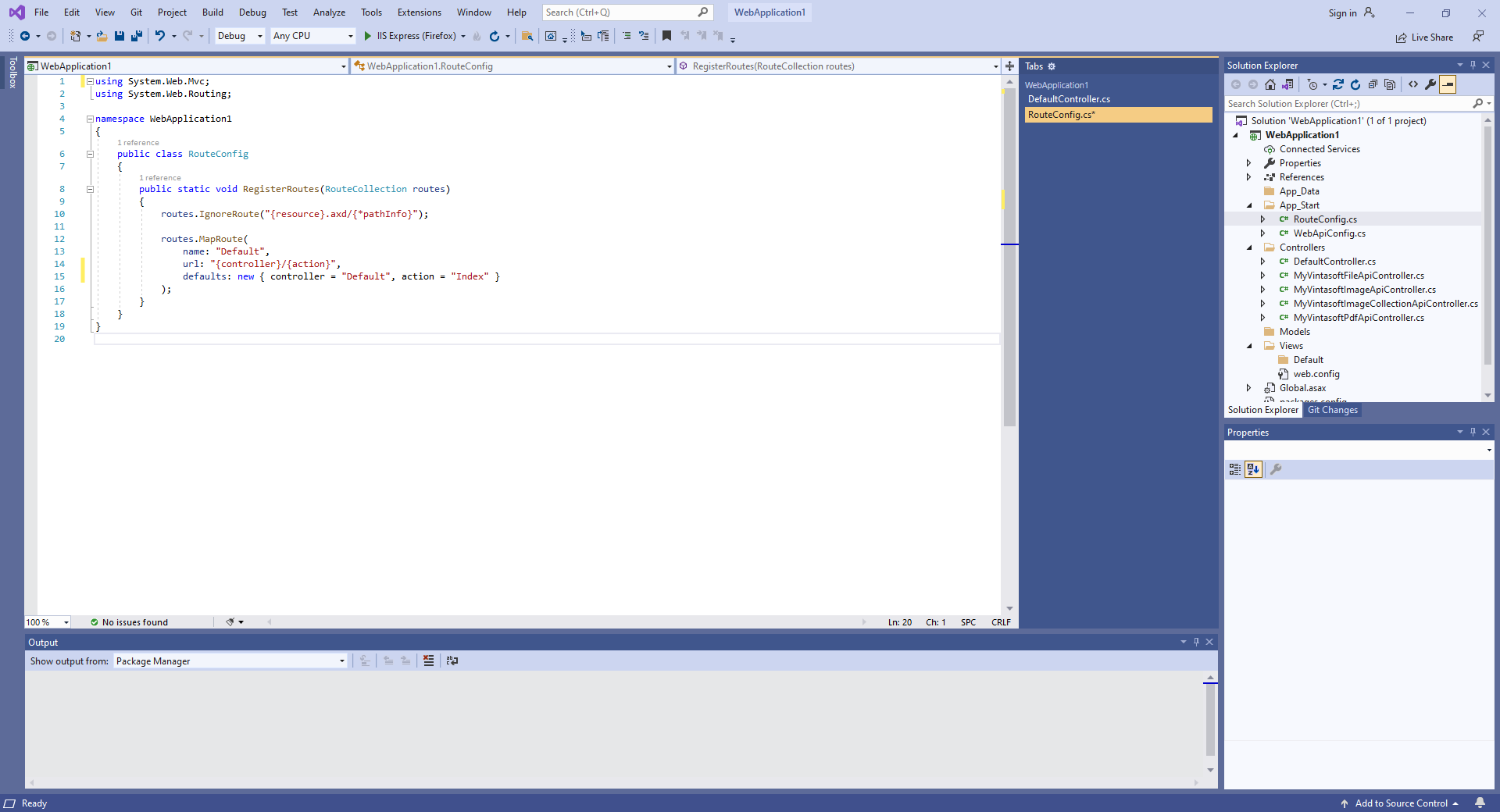Viewport: 1500px width, 812px height.
Task: Click the Solution Explorer Home icon
Action: point(1270,84)
